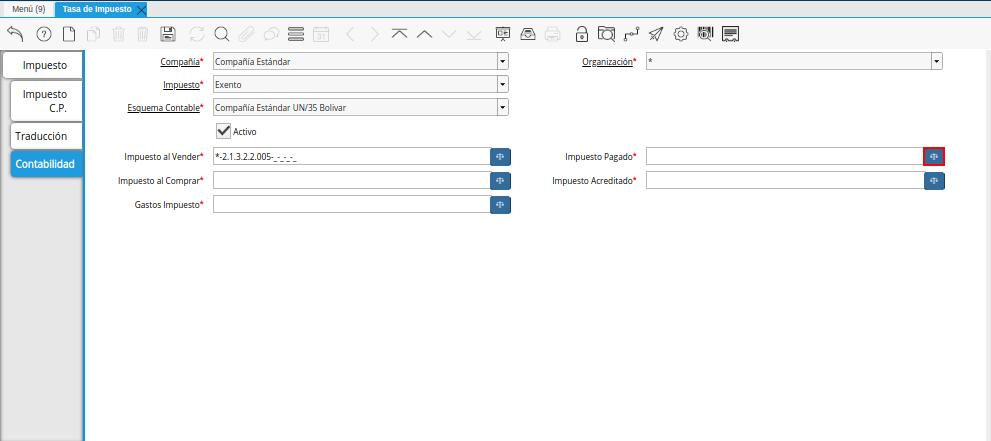Select the Contabilidad side tab

click(47, 164)
